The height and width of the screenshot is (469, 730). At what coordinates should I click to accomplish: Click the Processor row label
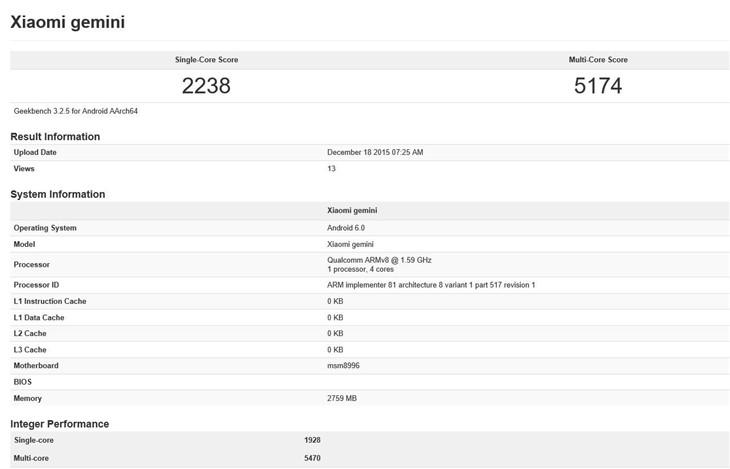31,265
